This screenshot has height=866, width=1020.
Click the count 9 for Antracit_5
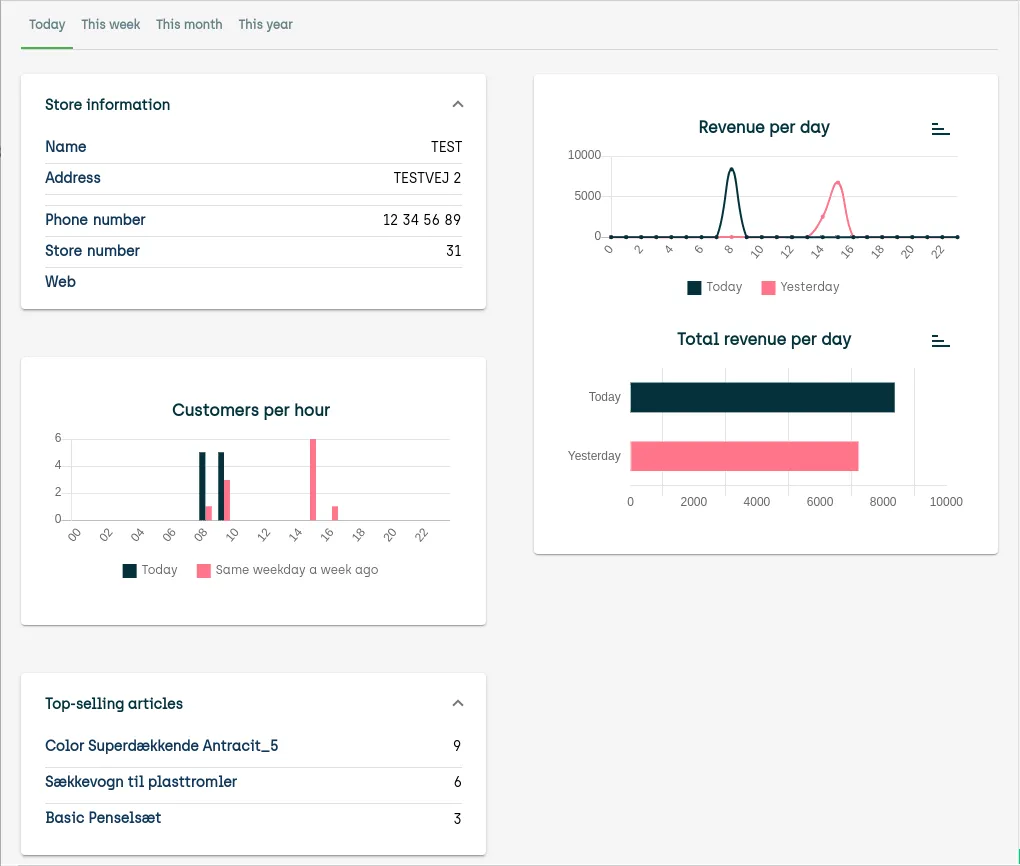point(457,746)
